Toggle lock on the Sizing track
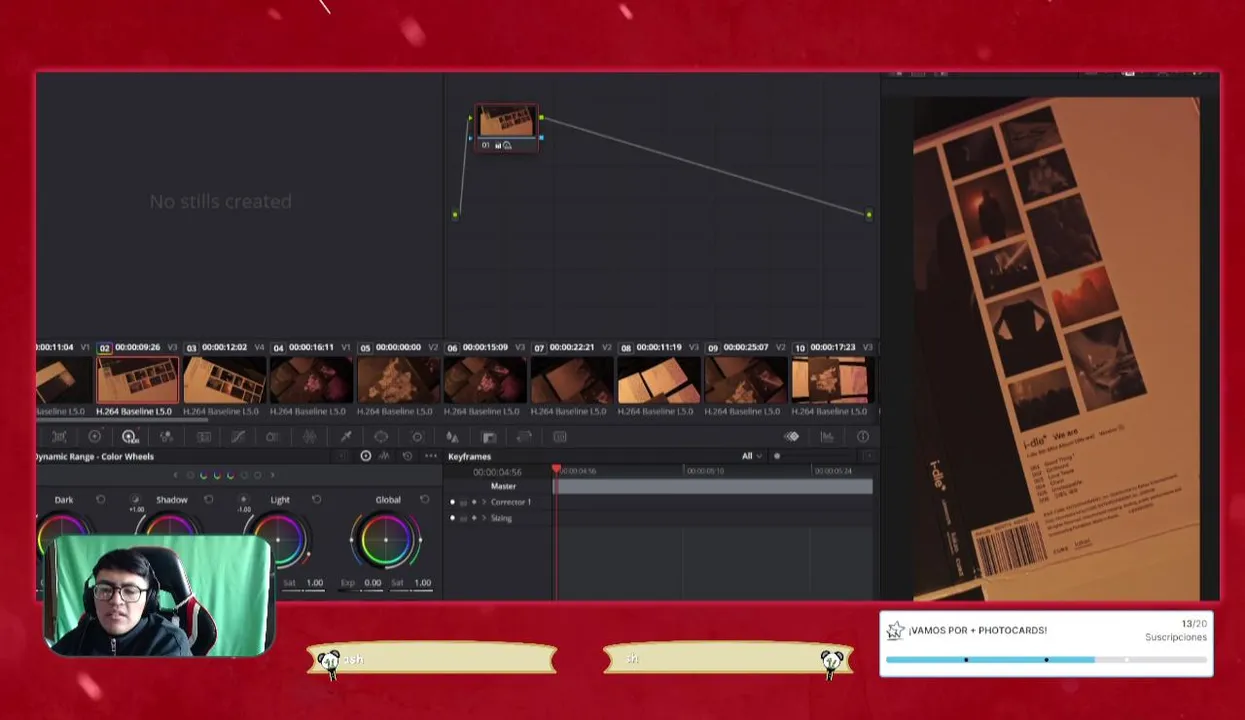Image resolution: width=1245 pixels, height=720 pixels. (x=463, y=518)
